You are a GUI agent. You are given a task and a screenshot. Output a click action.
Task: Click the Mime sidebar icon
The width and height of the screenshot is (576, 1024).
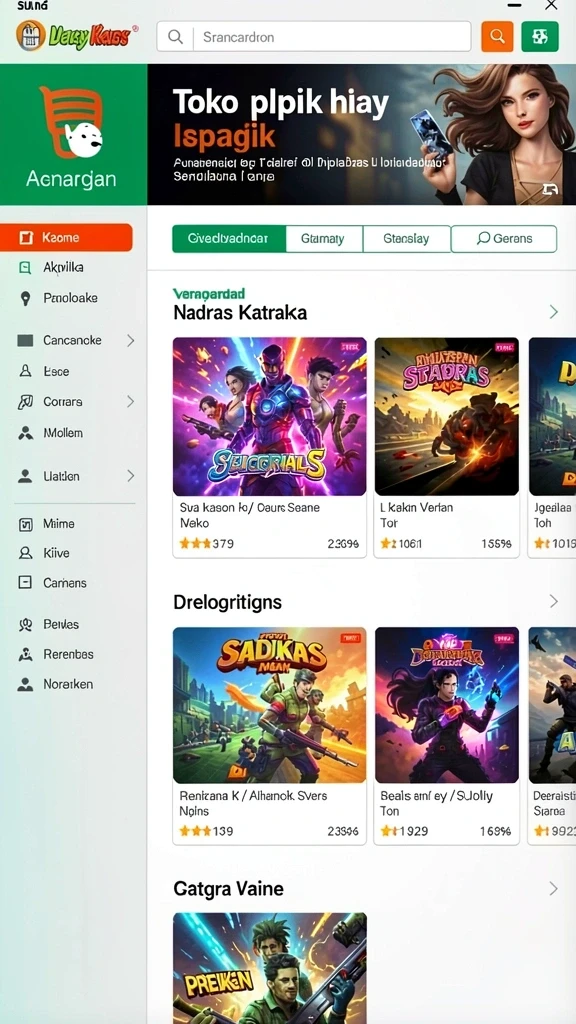[x=25, y=523]
